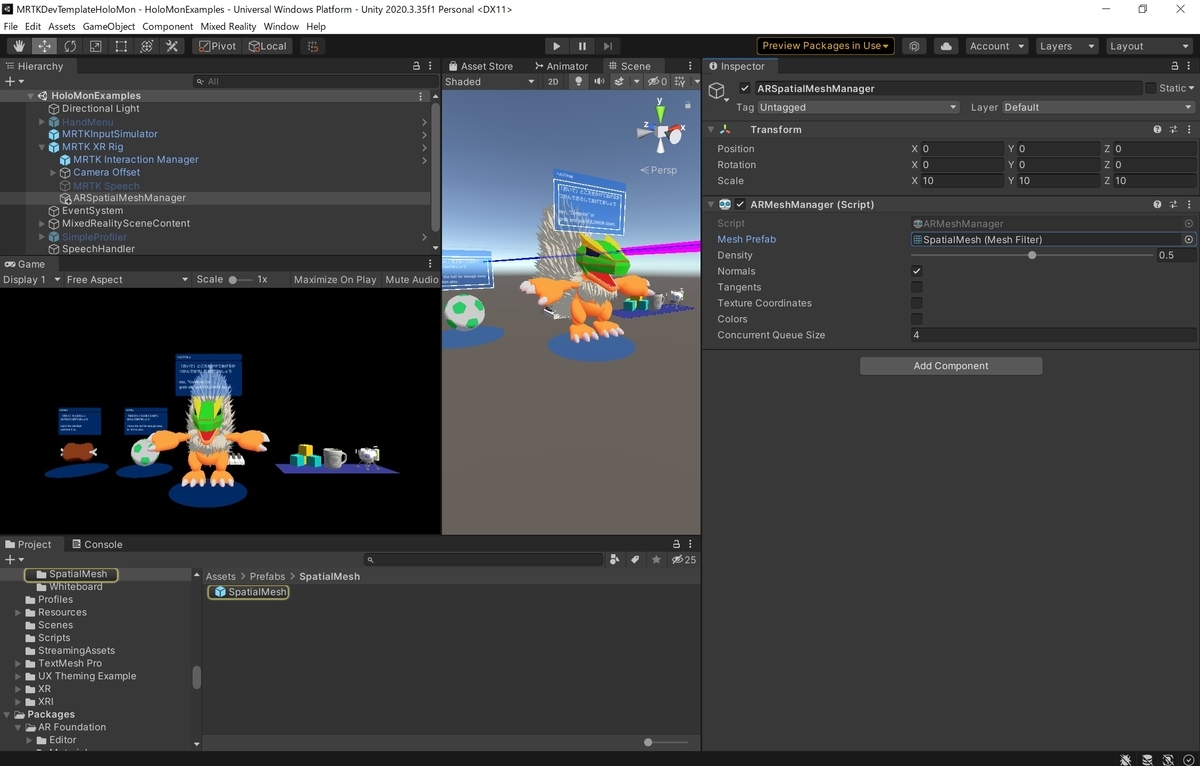Click the Pause button
The image size is (1200, 766).
(x=582, y=46)
